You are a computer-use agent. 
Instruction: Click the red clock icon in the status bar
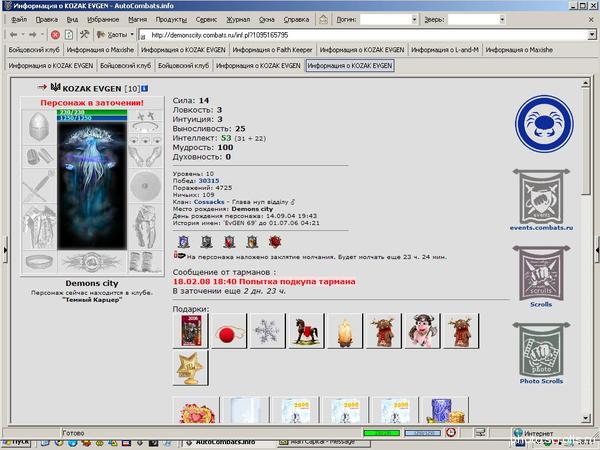[x=451, y=433]
